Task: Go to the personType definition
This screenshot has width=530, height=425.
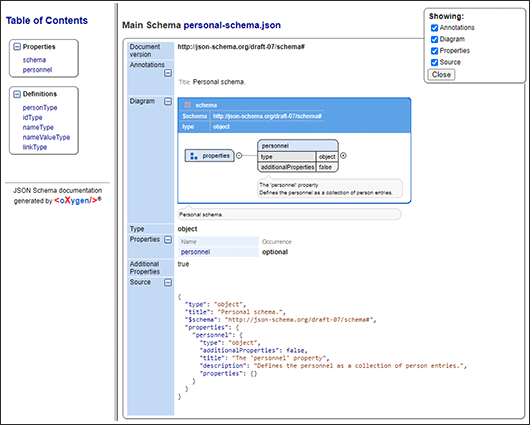Action: click(x=40, y=108)
